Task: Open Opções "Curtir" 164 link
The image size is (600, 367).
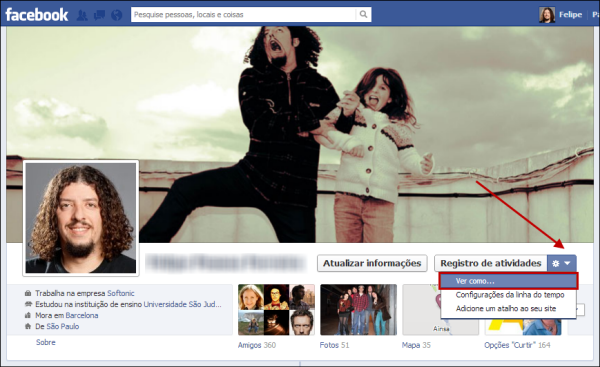Action: point(517,345)
